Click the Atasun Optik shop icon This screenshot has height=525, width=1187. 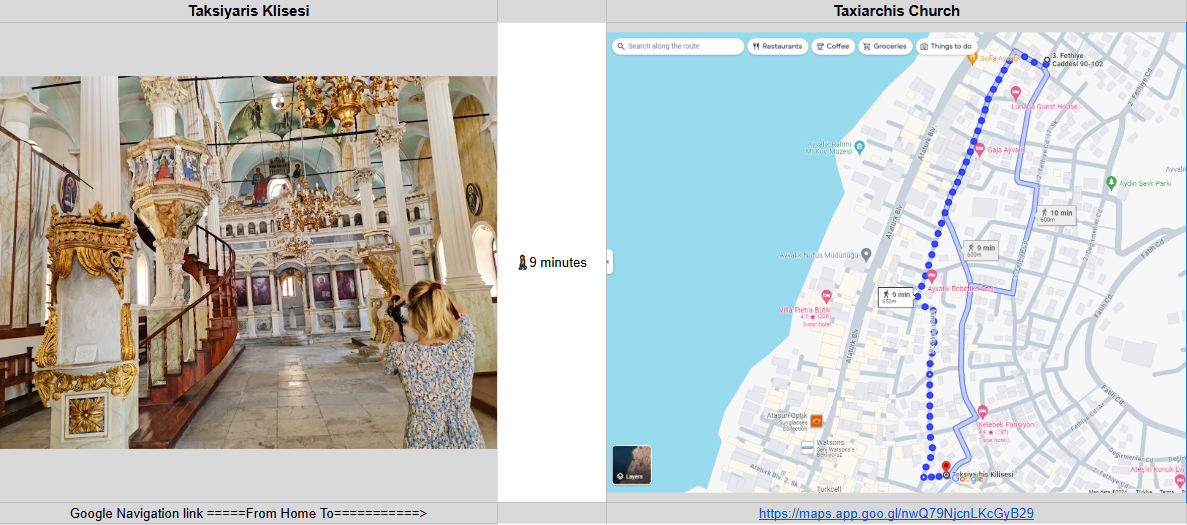click(816, 421)
